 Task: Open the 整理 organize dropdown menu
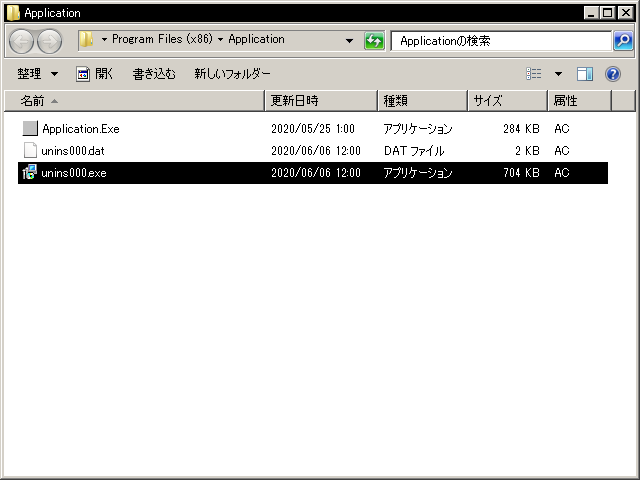[37, 74]
